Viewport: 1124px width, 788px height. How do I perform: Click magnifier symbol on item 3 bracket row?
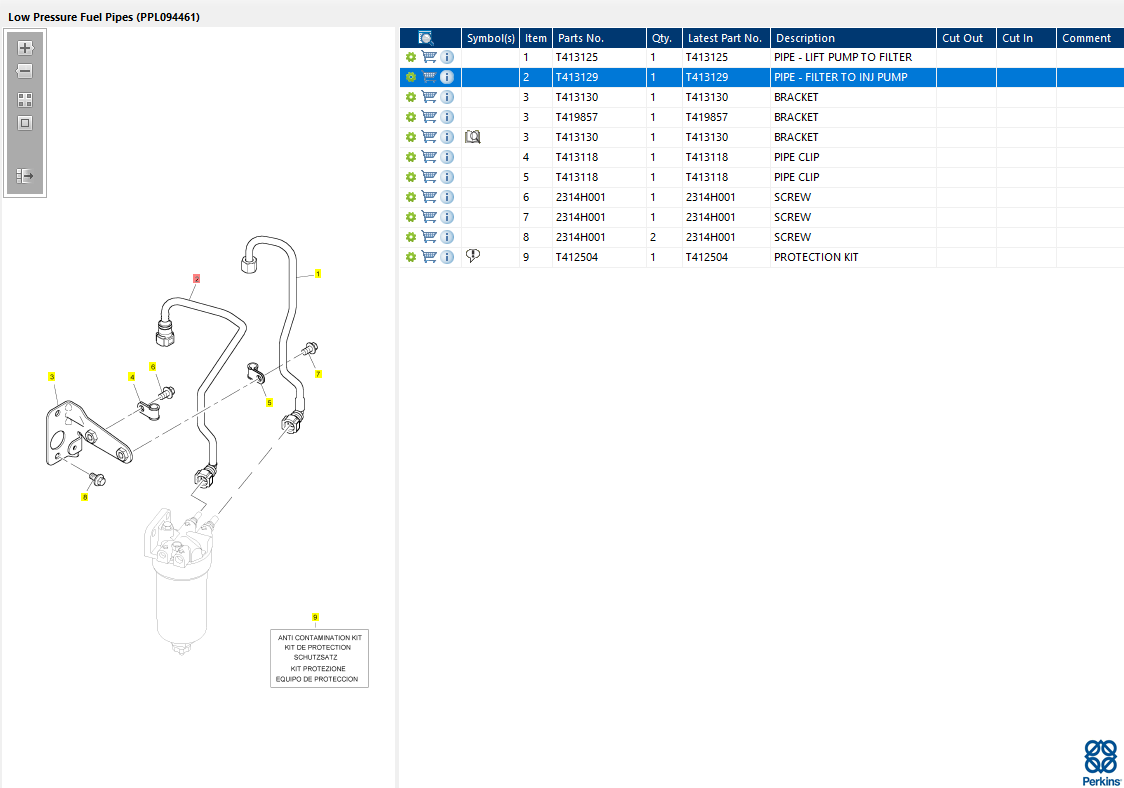(x=472, y=137)
